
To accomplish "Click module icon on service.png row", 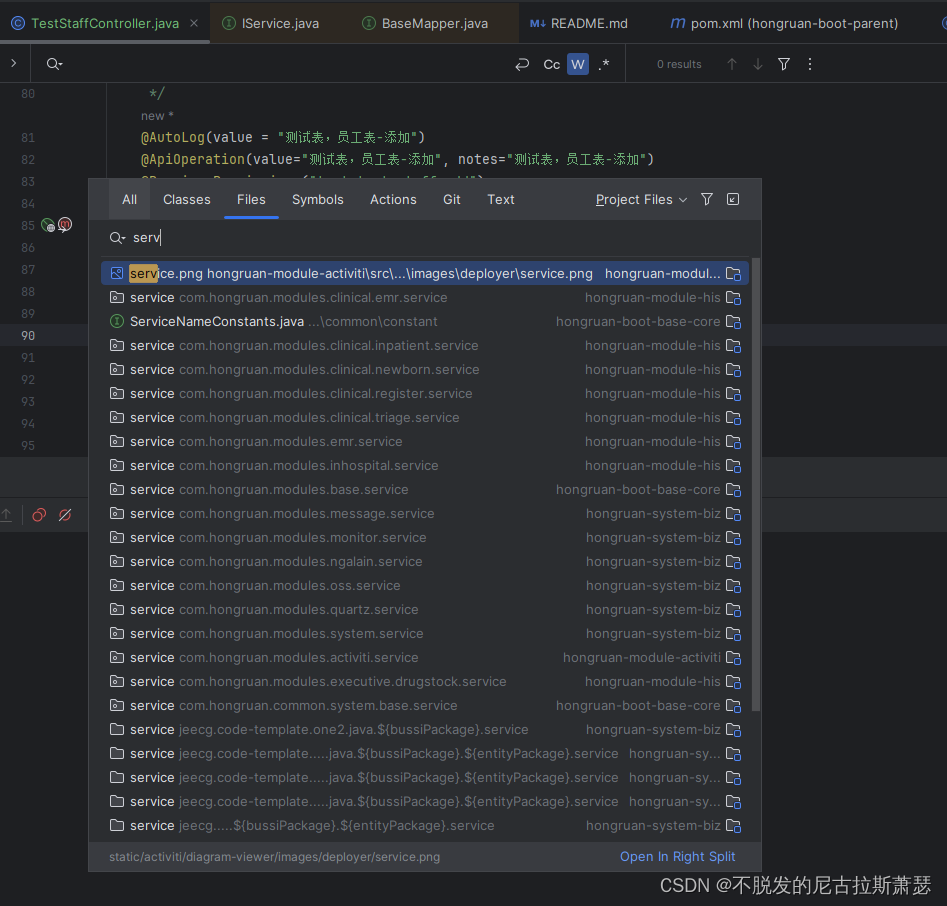I will coord(733,274).
